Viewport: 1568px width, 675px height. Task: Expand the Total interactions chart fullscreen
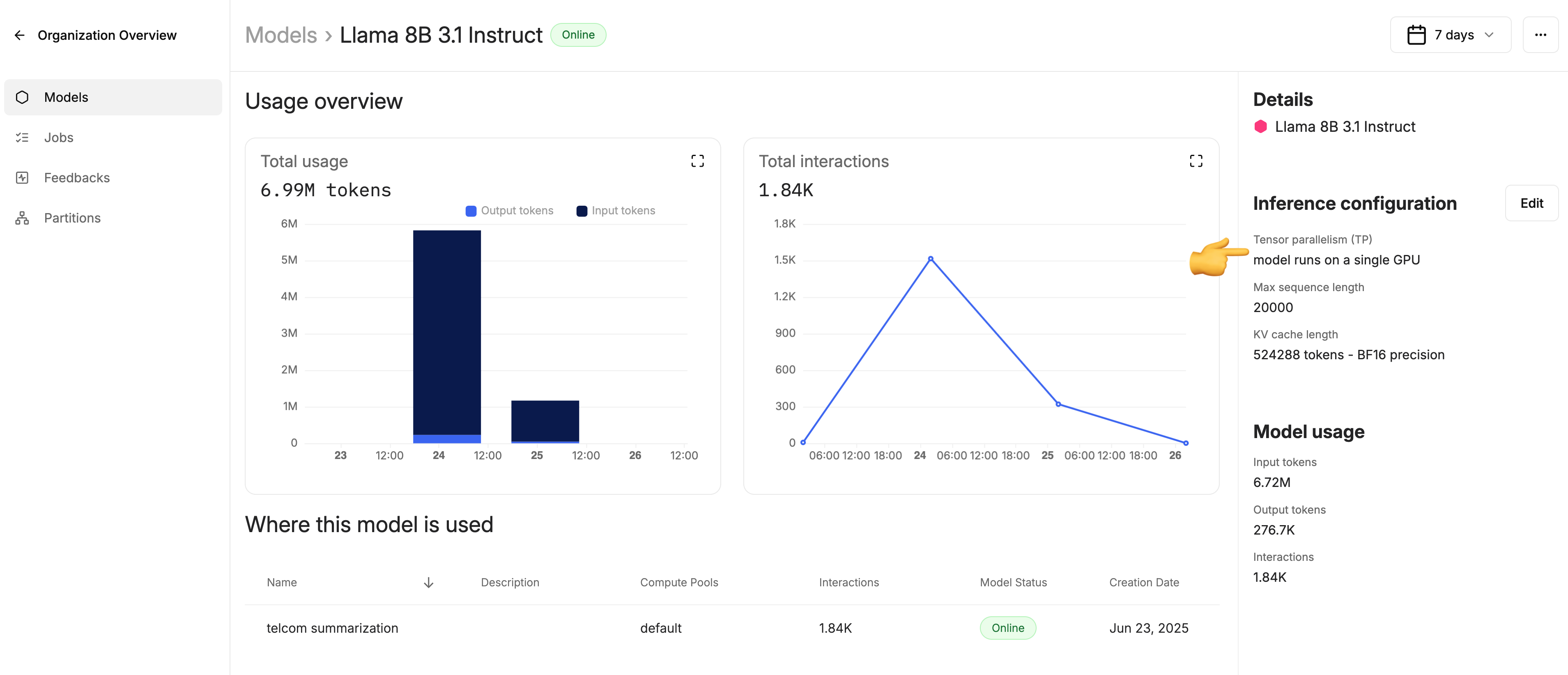click(x=1196, y=161)
